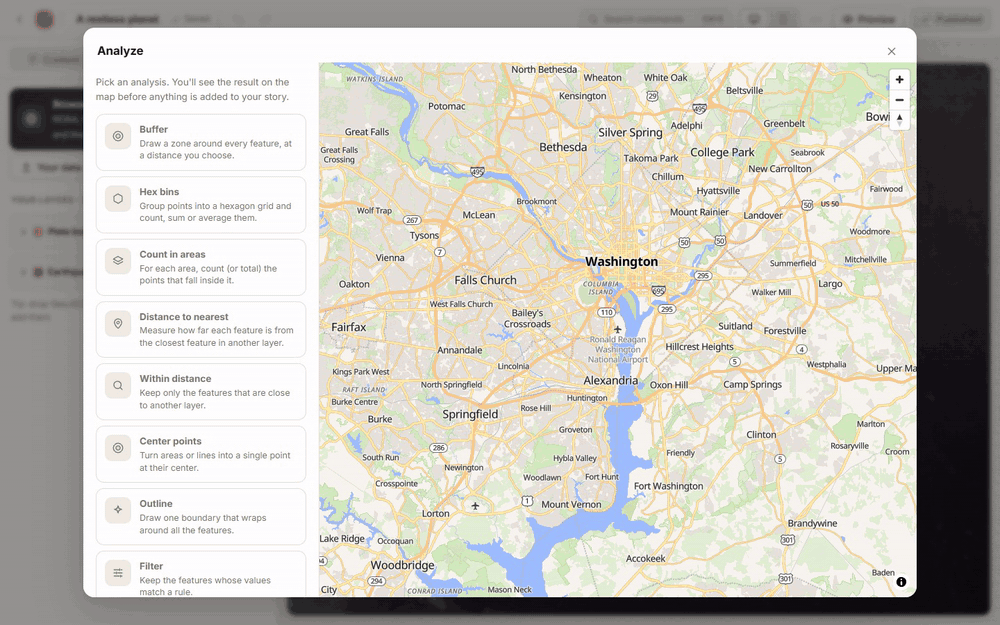Click the Outline description about one boundary

(203, 524)
